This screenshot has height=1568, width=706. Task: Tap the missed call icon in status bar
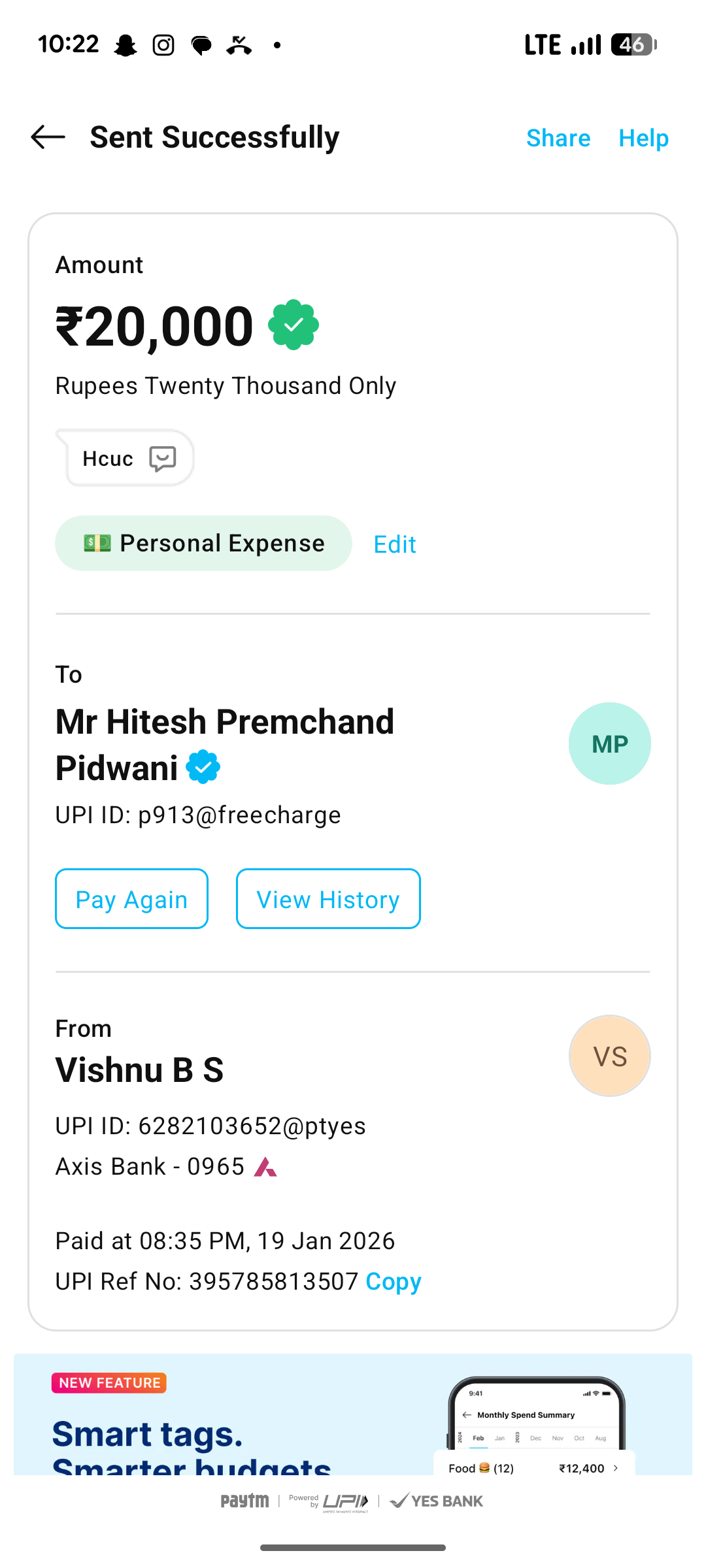(x=239, y=45)
